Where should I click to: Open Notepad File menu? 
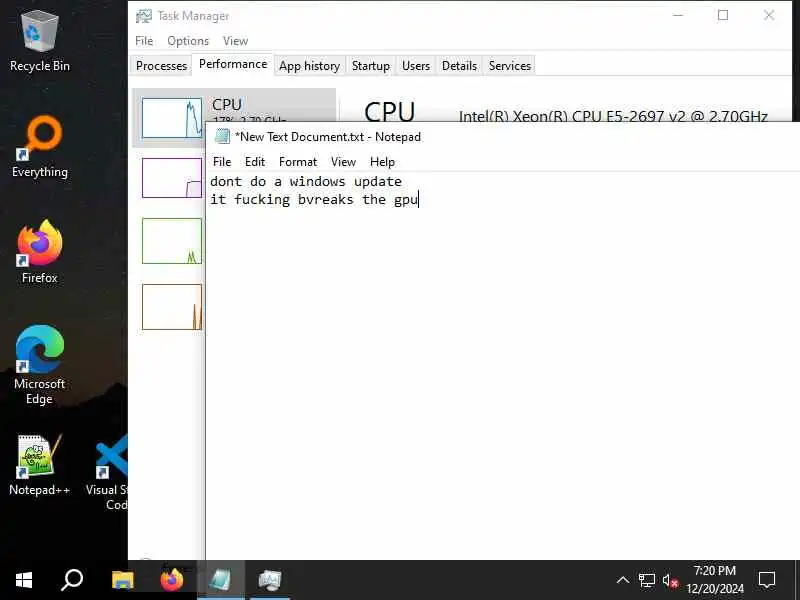[x=222, y=162]
